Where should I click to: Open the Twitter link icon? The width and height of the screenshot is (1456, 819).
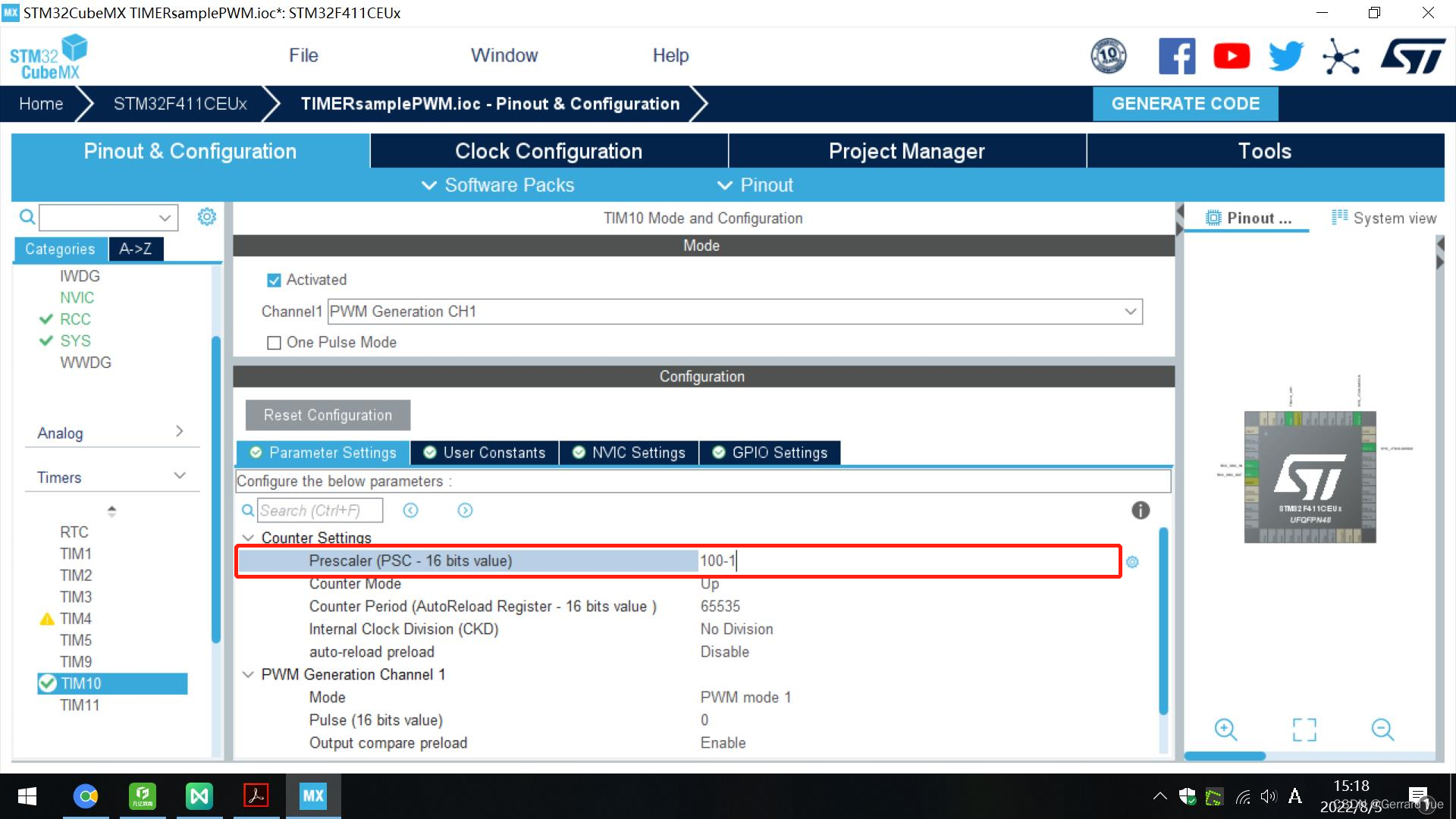click(1286, 56)
